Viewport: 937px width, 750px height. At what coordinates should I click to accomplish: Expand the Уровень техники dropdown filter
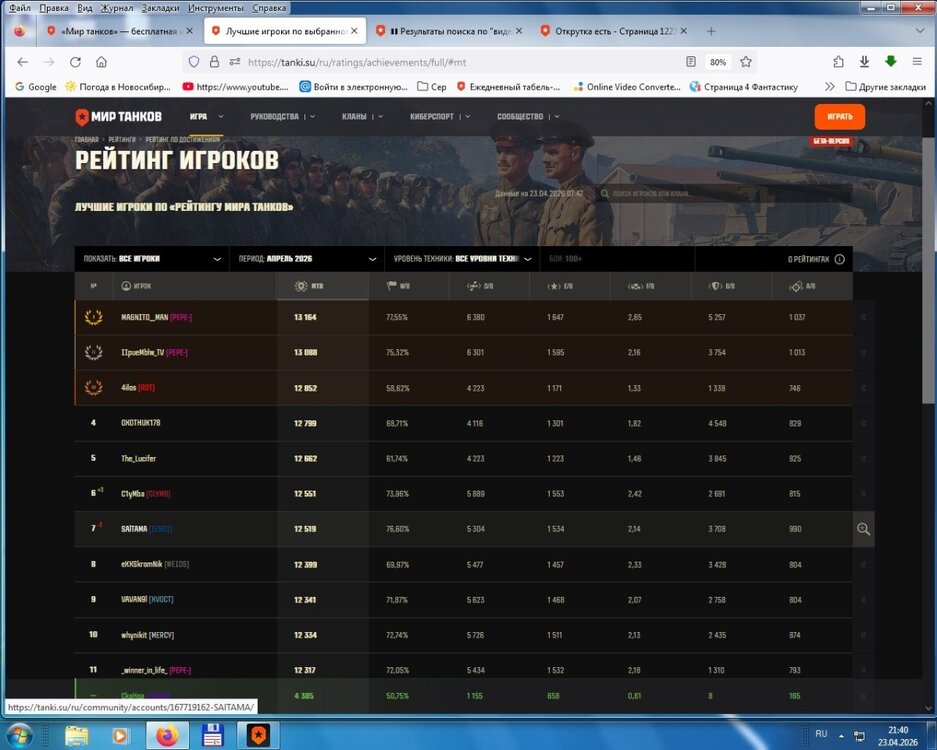(x=462, y=259)
